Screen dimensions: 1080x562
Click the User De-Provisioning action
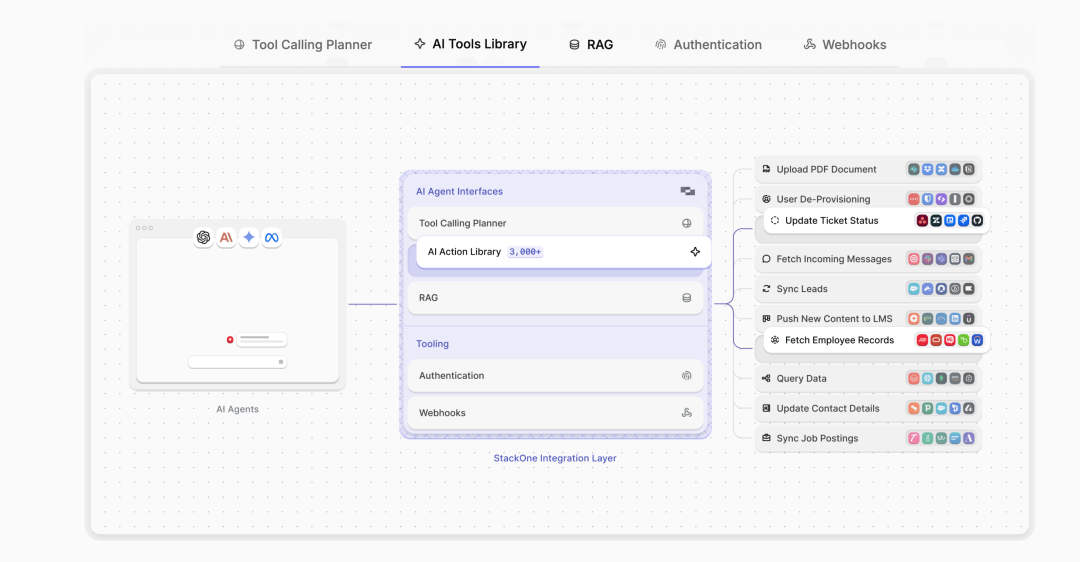point(869,199)
